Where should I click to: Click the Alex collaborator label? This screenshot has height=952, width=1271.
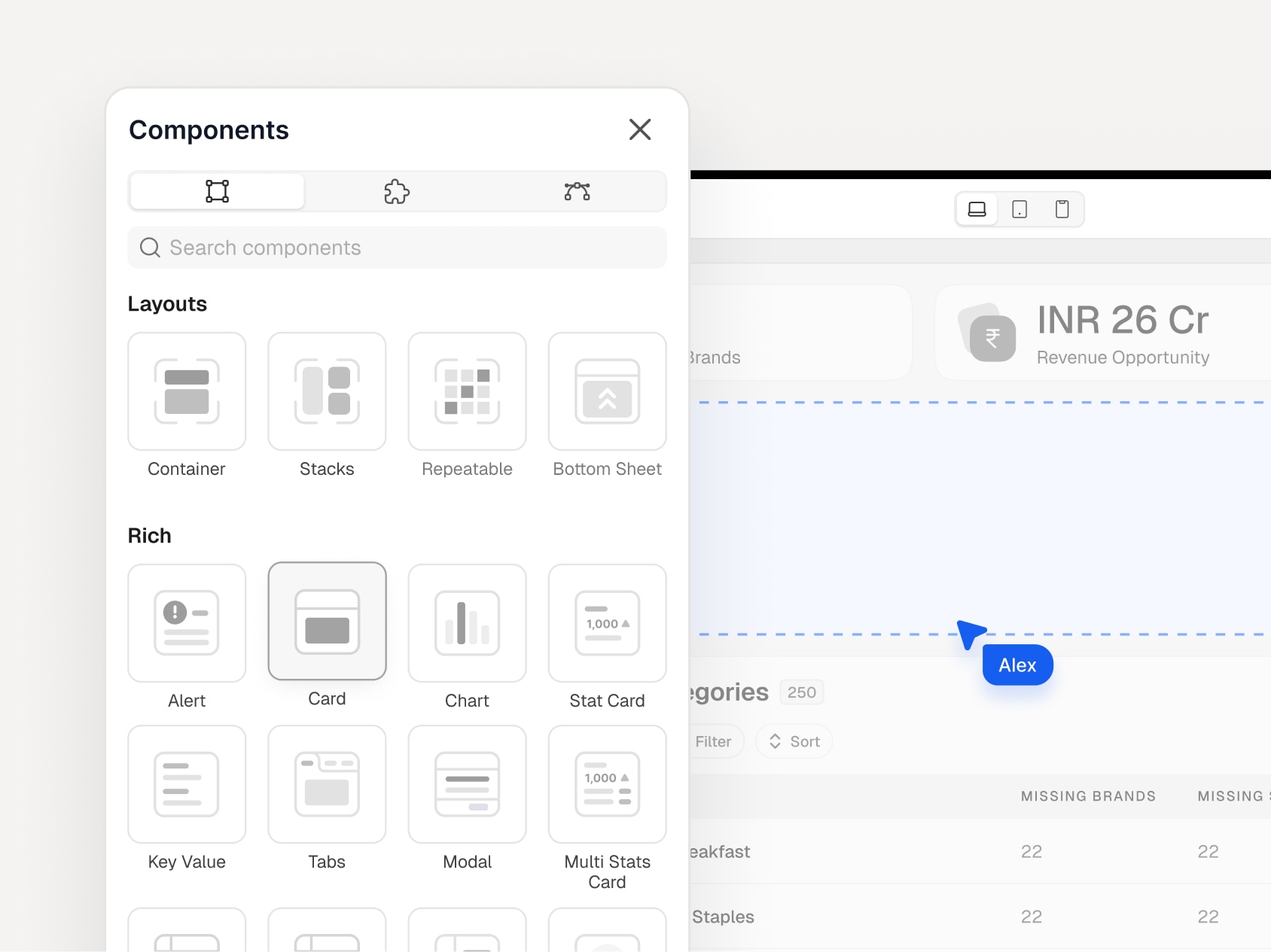pyautogui.click(x=1017, y=665)
